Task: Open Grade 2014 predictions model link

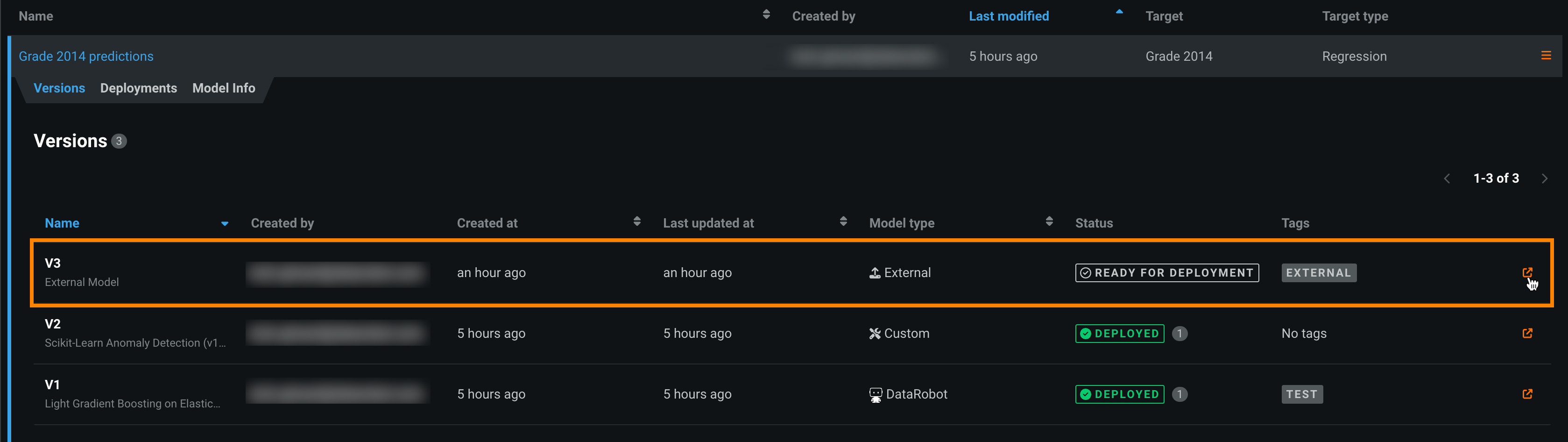Action: click(86, 57)
